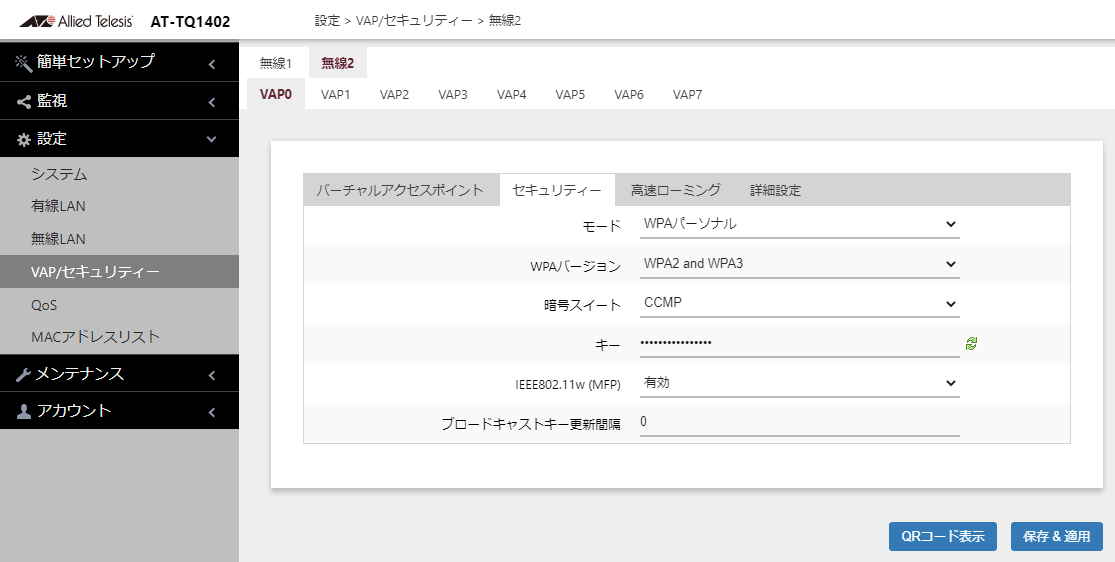
Task: Expand the 監視 menu chevron
Action: tap(211, 102)
